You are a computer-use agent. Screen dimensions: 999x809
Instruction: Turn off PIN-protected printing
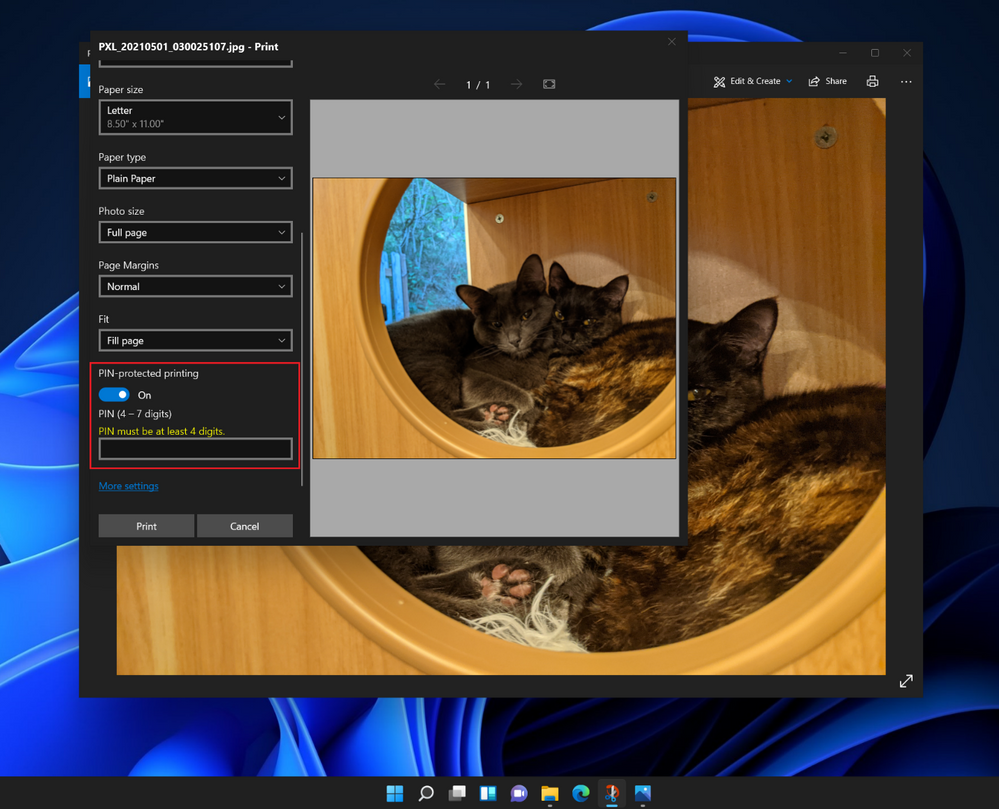114,394
